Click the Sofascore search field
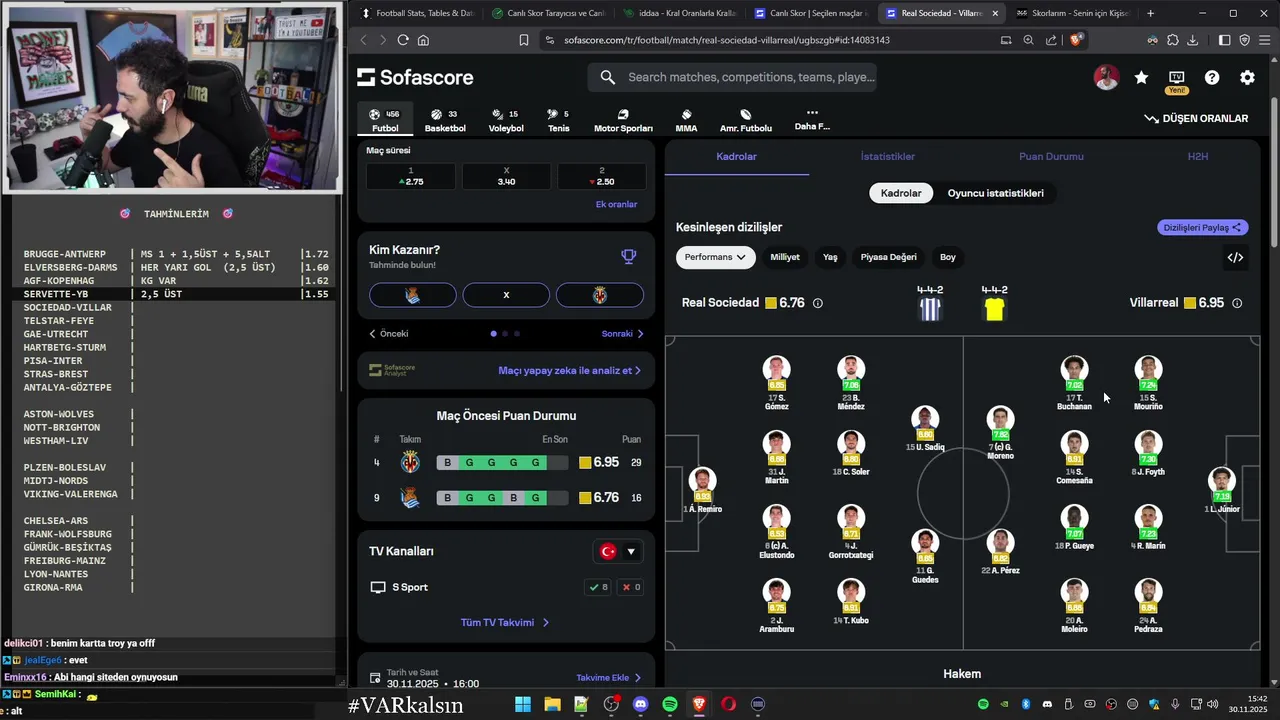This screenshot has height=720, width=1280. [733, 77]
